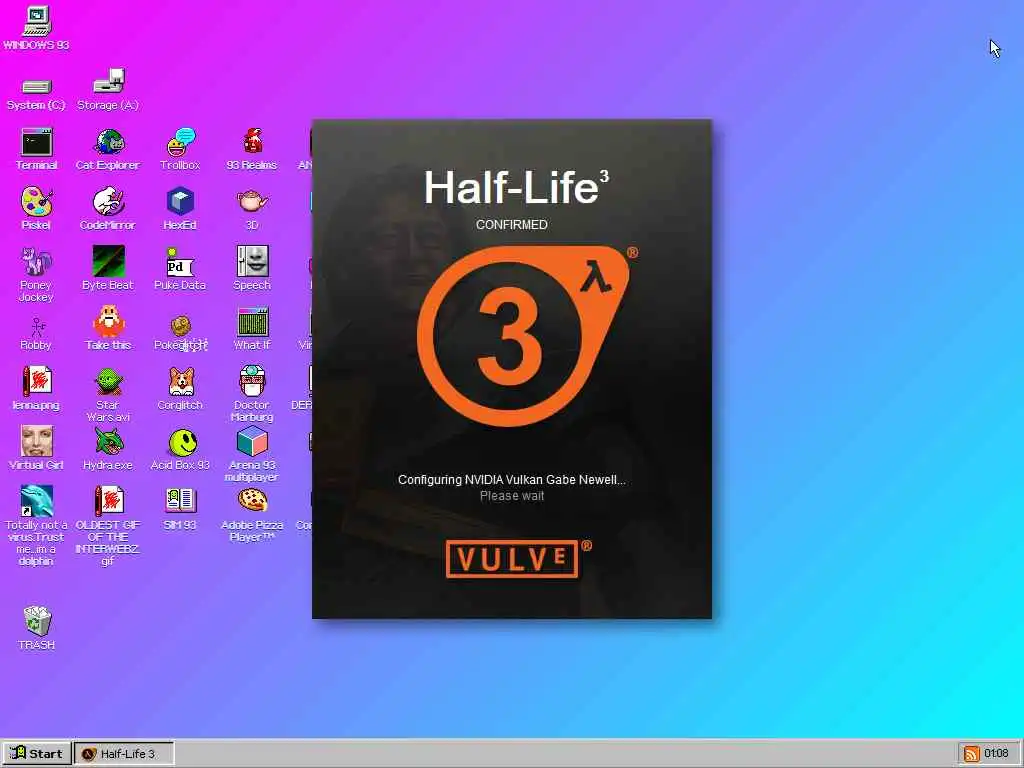This screenshot has height=768, width=1024.
Task: Launch the Trollbox chat icon
Action: click(x=180, y=150)
